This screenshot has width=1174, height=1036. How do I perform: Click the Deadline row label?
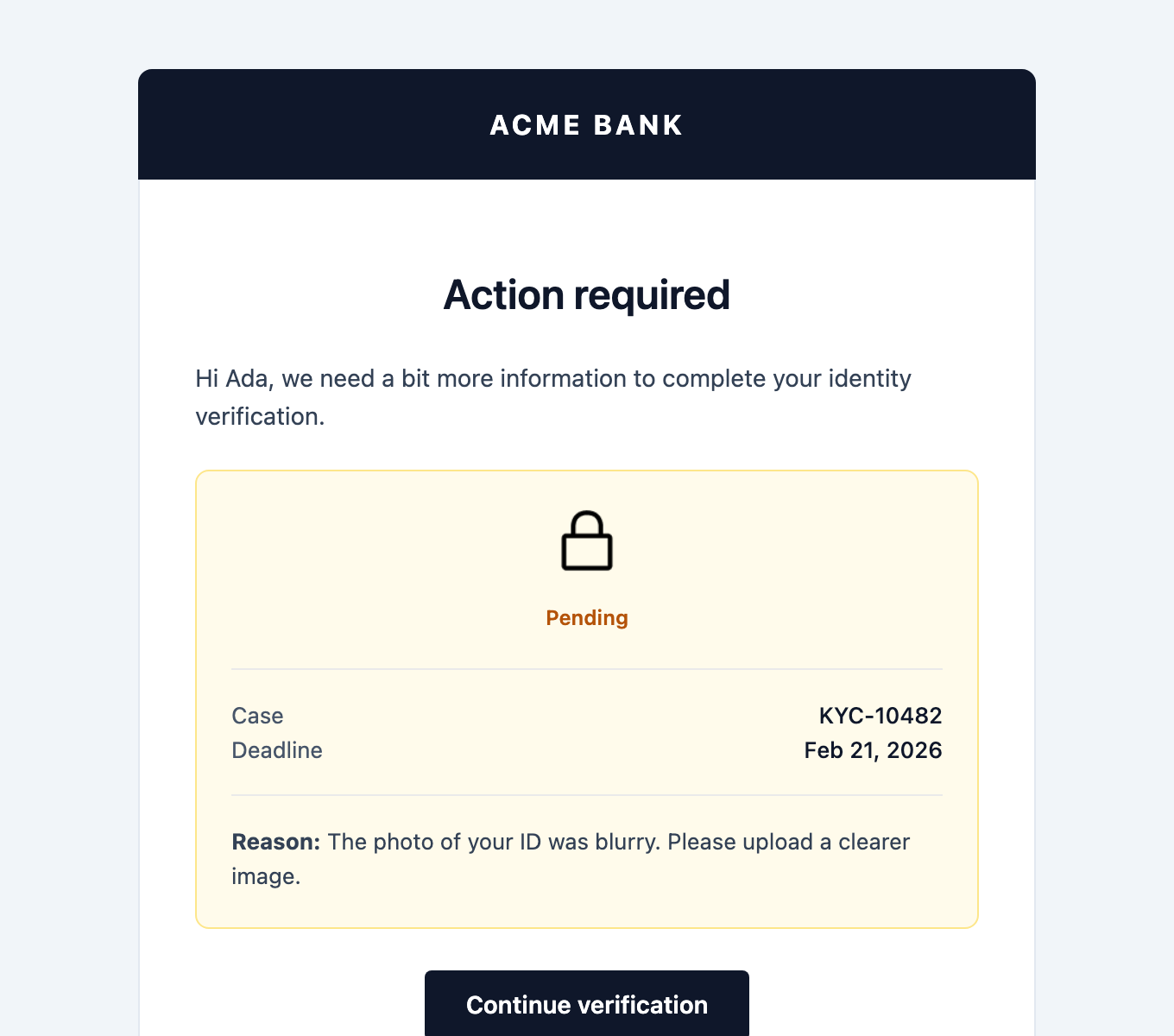277,750
